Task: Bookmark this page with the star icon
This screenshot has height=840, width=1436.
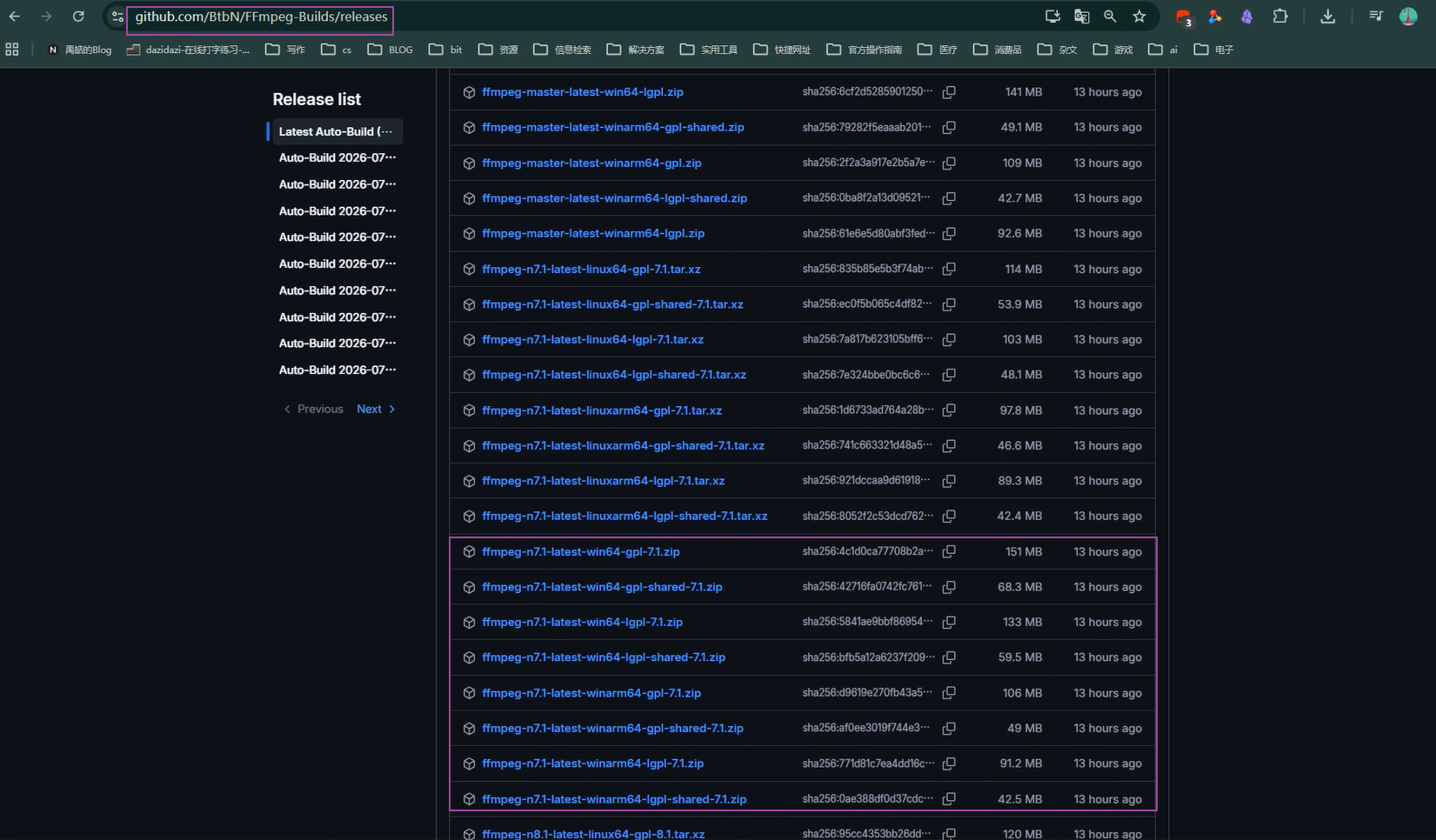Action: click(x=1139, y=17)
